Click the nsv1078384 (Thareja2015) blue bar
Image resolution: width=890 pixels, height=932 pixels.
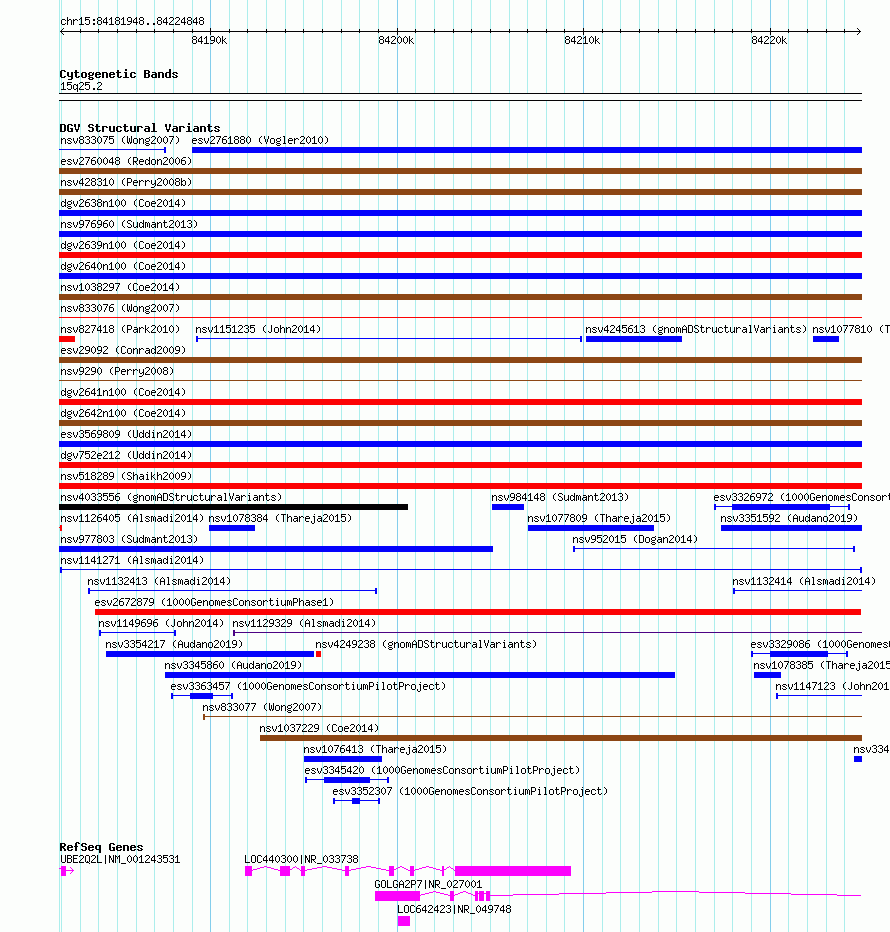232,528
